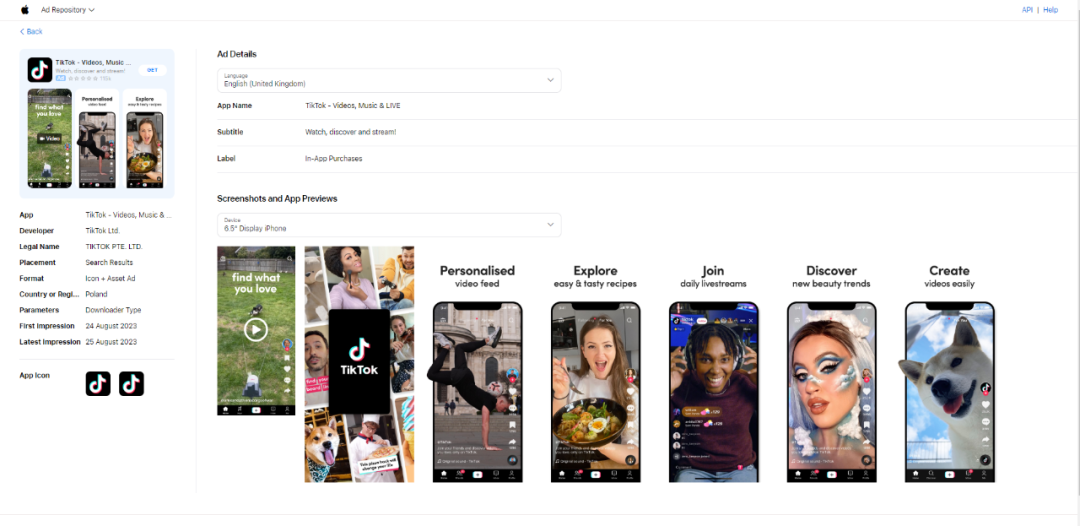Click the second TikTok app icon under App Icon
1080x526 pixels.
132,383
